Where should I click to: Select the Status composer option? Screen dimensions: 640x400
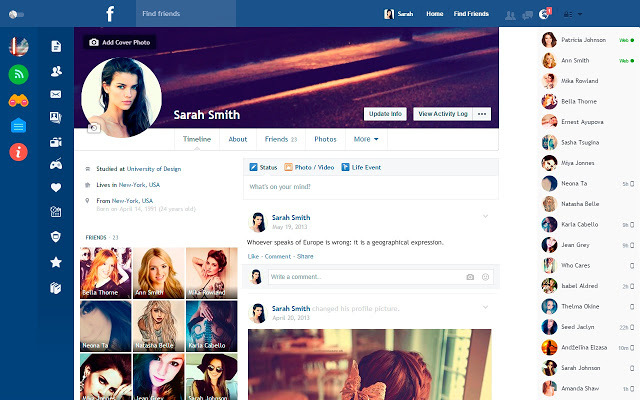(263, 167)
